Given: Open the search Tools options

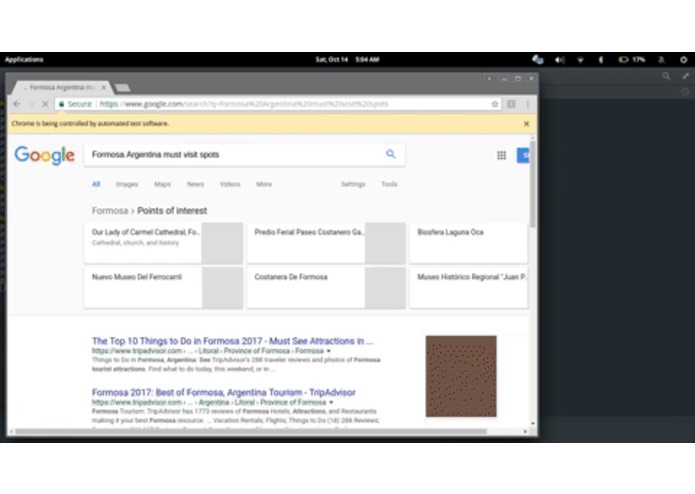Looking at the screenshot, I should coord(389,184).
